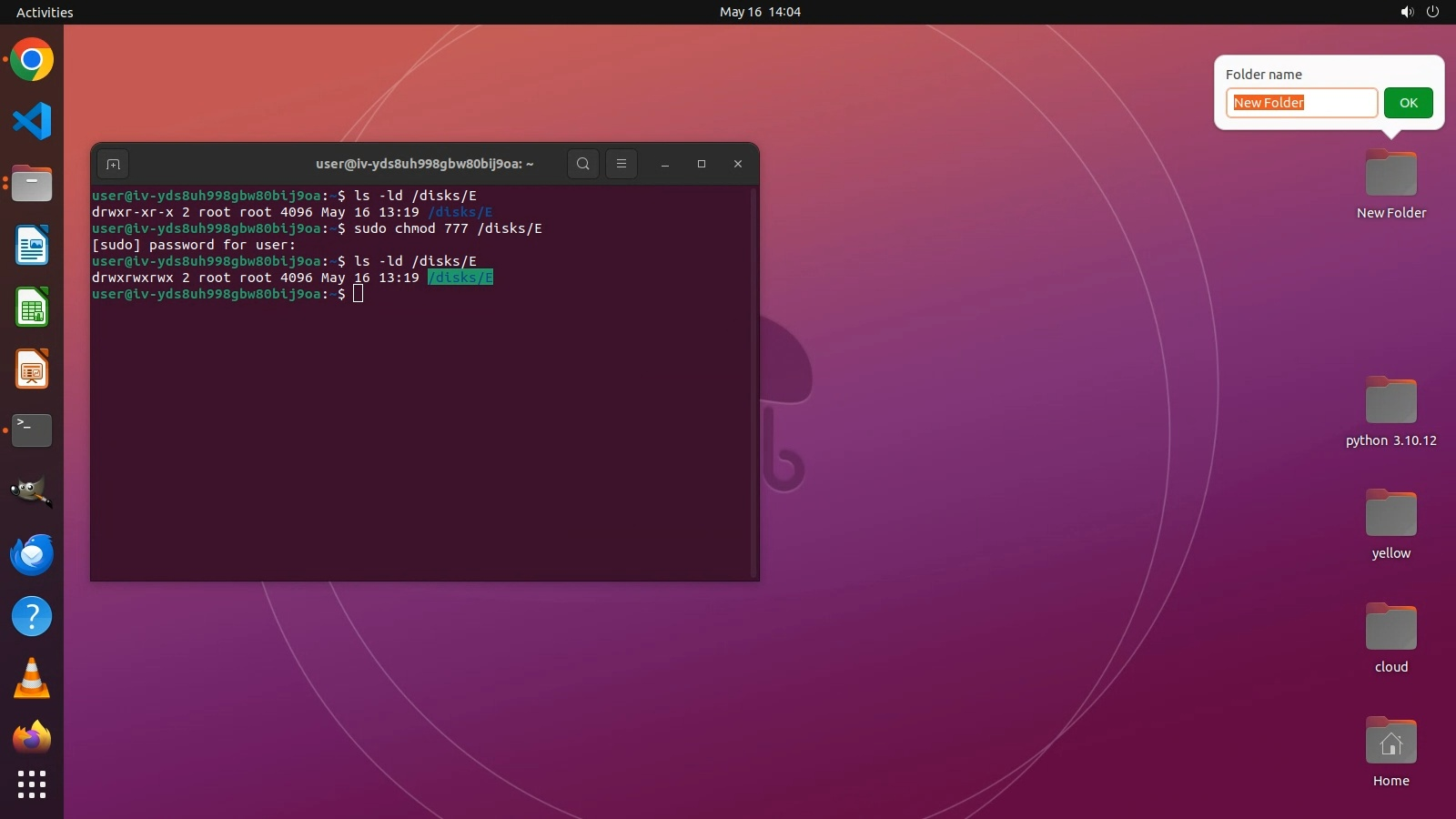The height and width of the screenshot is (819, 1456).
Task: Open system menu via power icon
Action: pos(1432,12)
